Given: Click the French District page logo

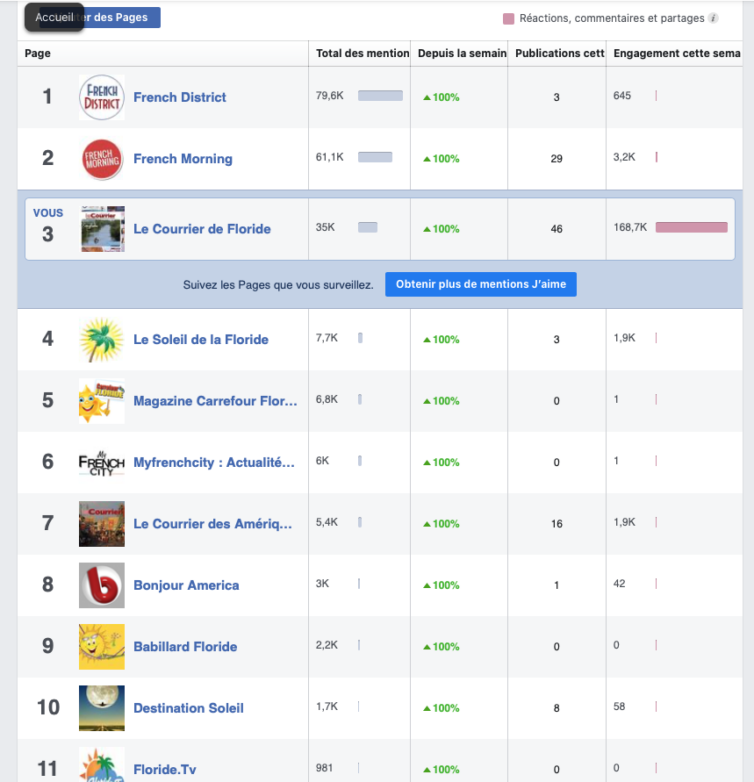Looking at the screenshot, I should click(x=101, y=97).
